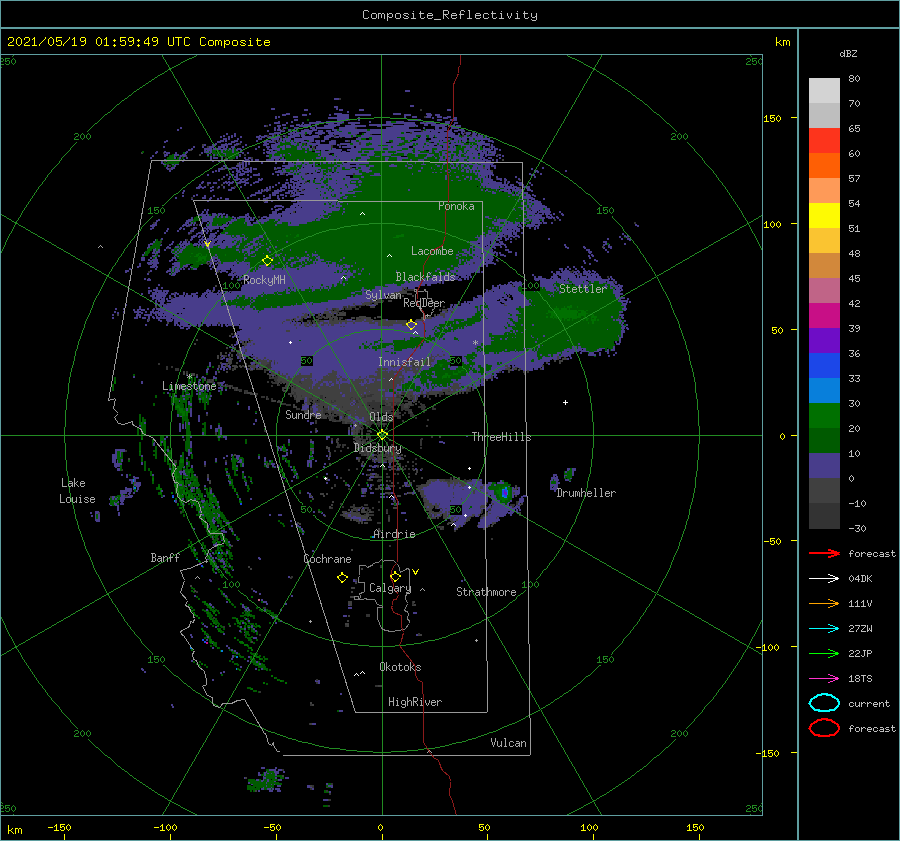Click the cyan current ellipse legend symbol

[x=824, y=703]
